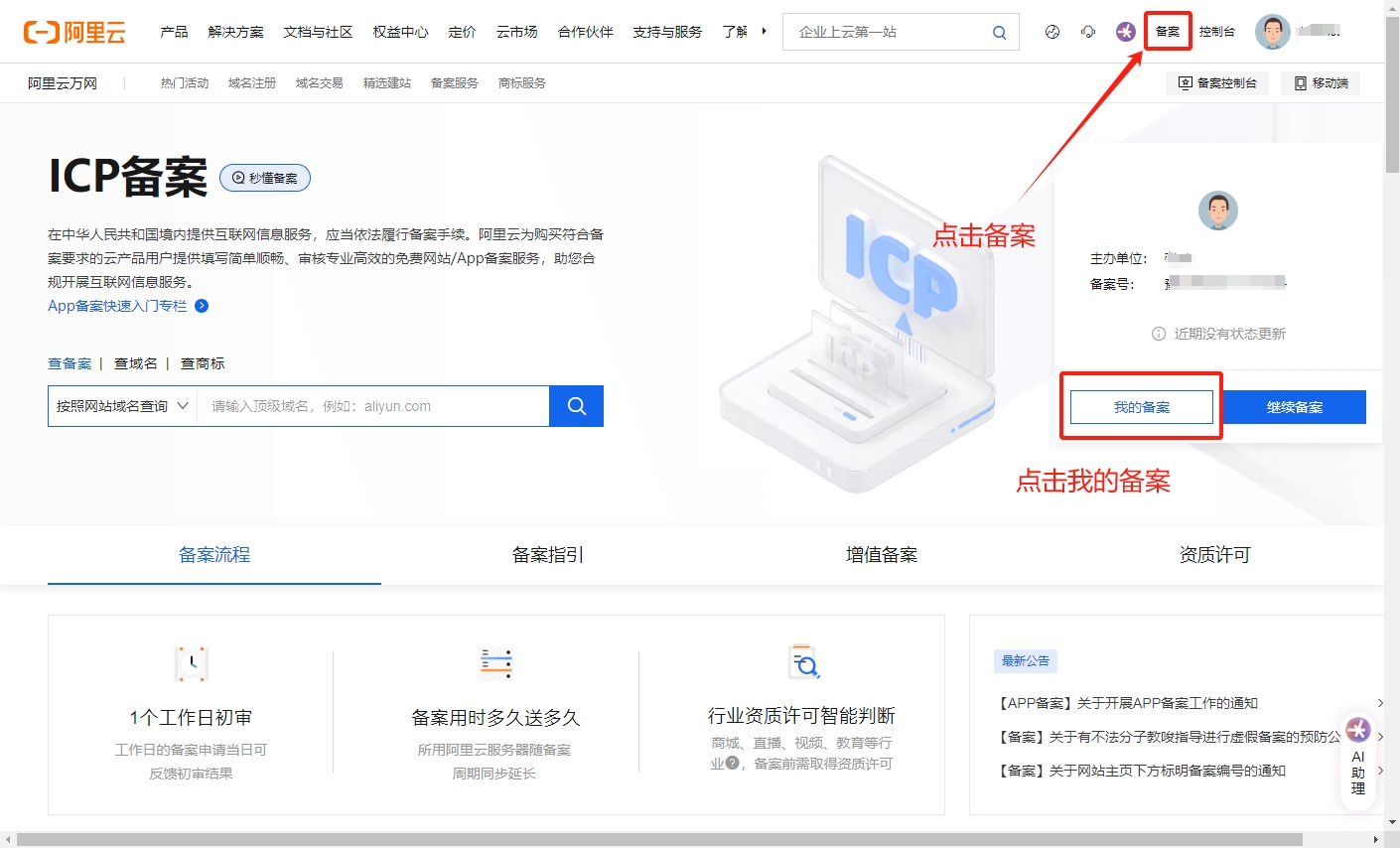This screenshot has width=1400, height=848.
Task: Switch to the 备案指引 tab
Action: (x=546, y=554)
